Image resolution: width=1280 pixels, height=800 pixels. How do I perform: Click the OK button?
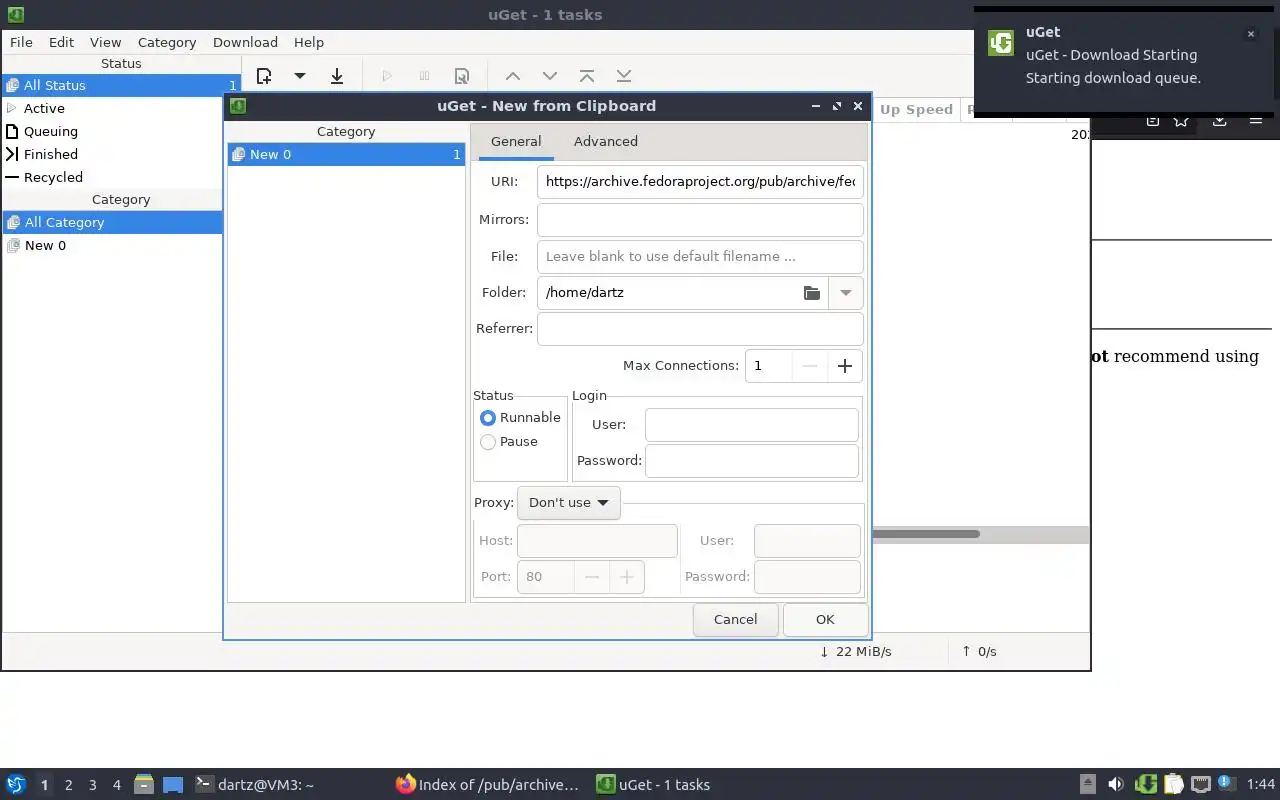825,619
